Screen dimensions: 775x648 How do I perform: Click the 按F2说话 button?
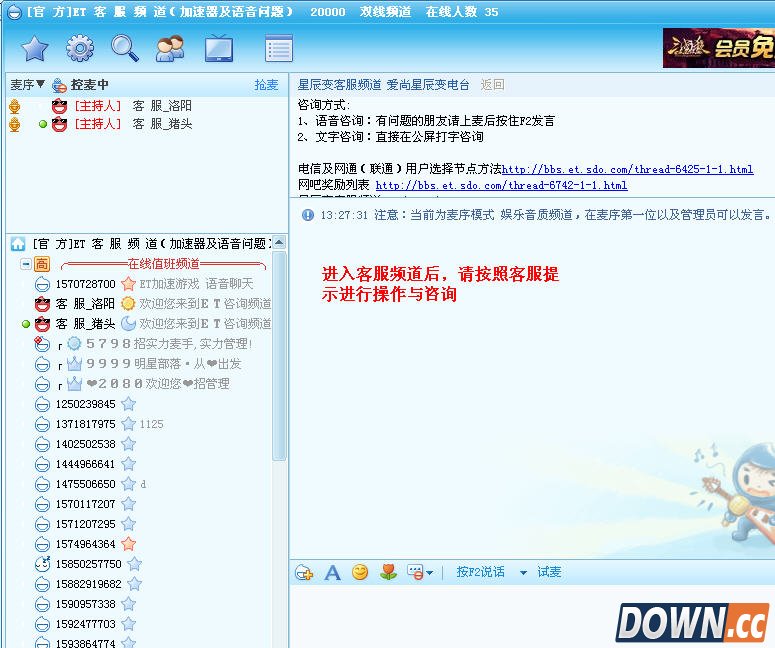tap(480, 572)
